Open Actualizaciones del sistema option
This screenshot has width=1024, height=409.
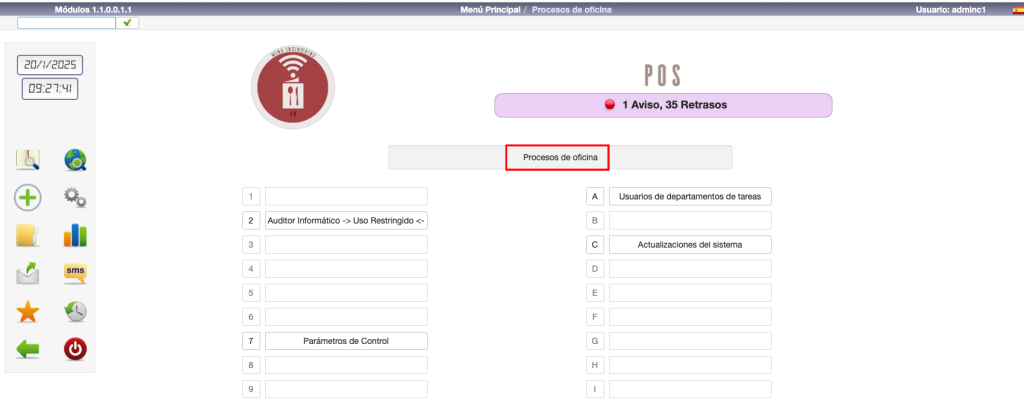(x=690, y=244)
